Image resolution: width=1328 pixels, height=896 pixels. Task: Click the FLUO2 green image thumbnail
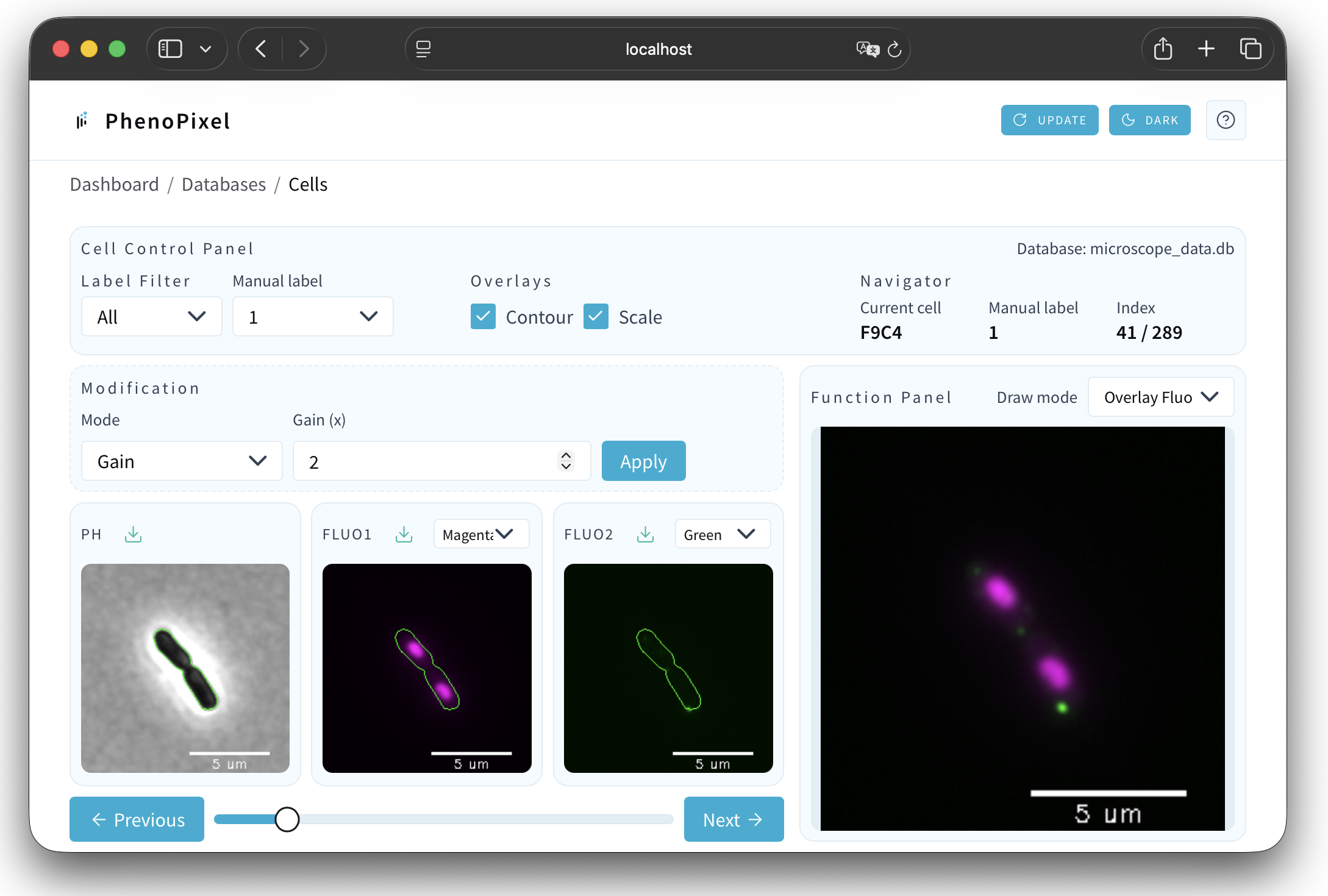668,668
